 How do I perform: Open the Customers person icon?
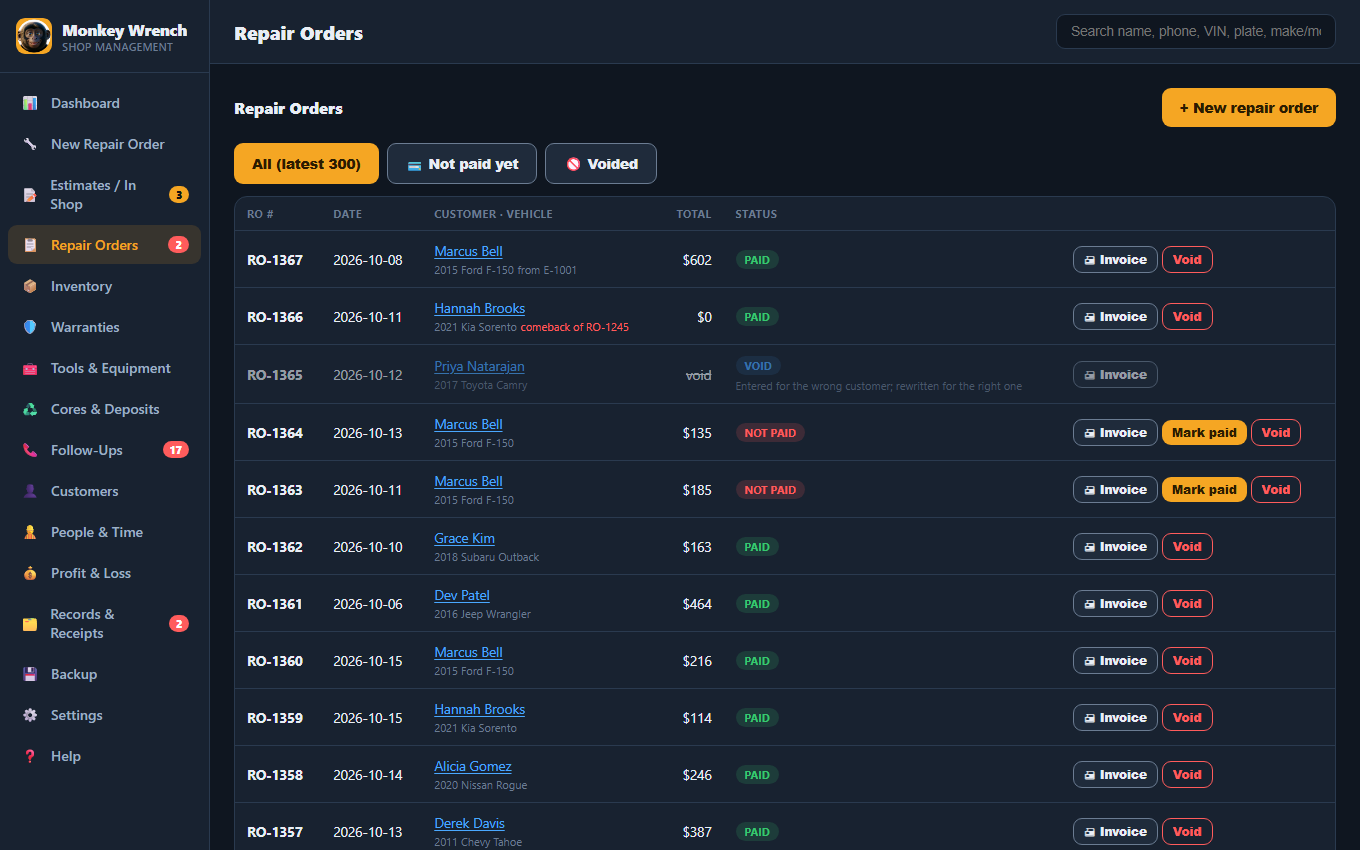(30, 491)
